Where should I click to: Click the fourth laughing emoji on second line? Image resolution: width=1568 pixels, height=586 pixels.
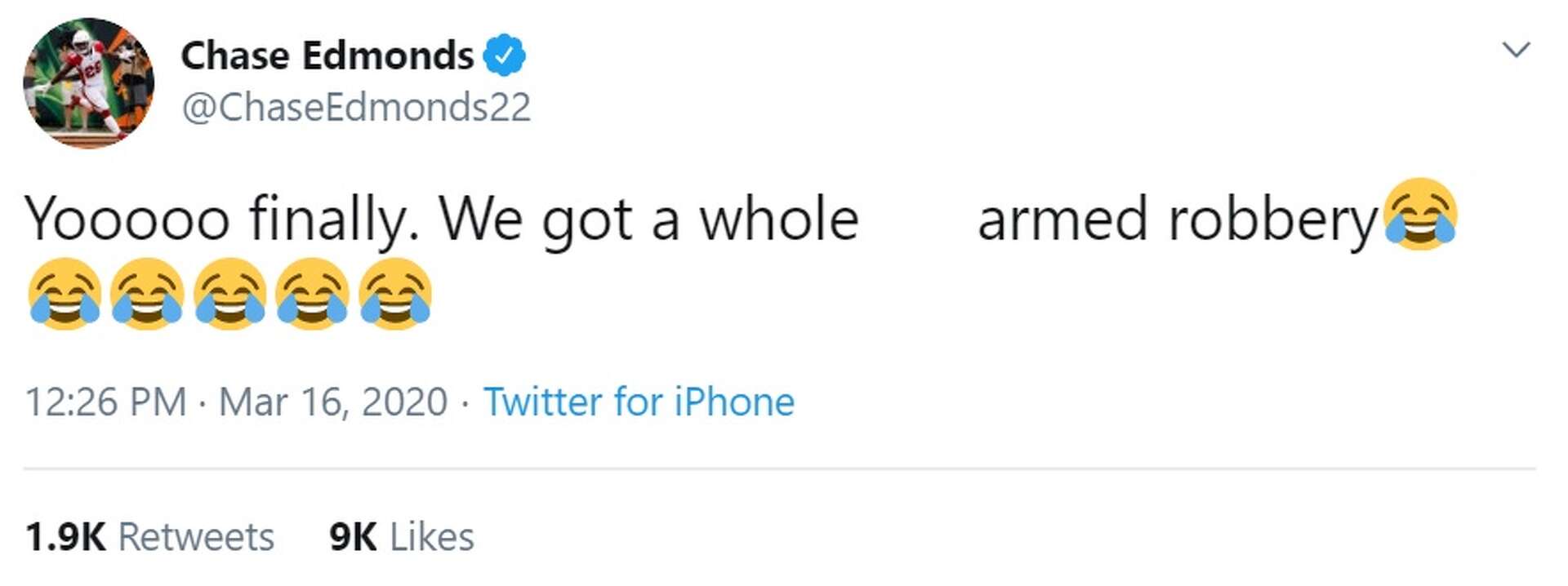pyautogui.click(x=313, y=294)
